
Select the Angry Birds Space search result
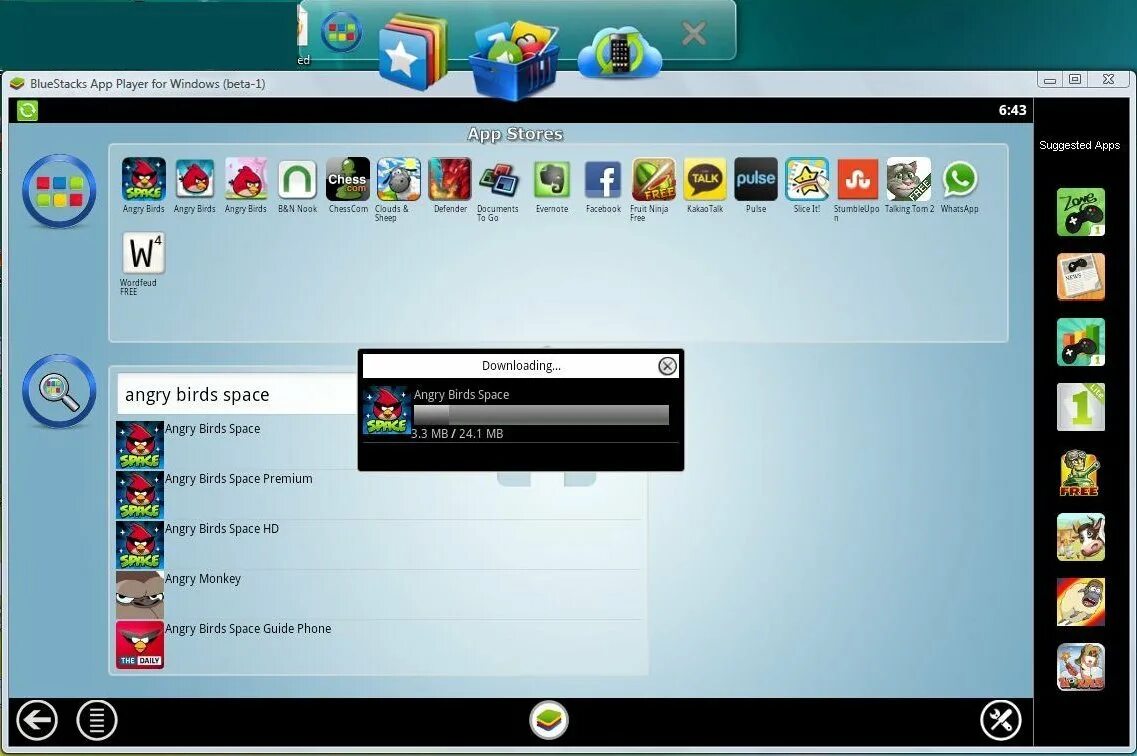tap(378, 445)
